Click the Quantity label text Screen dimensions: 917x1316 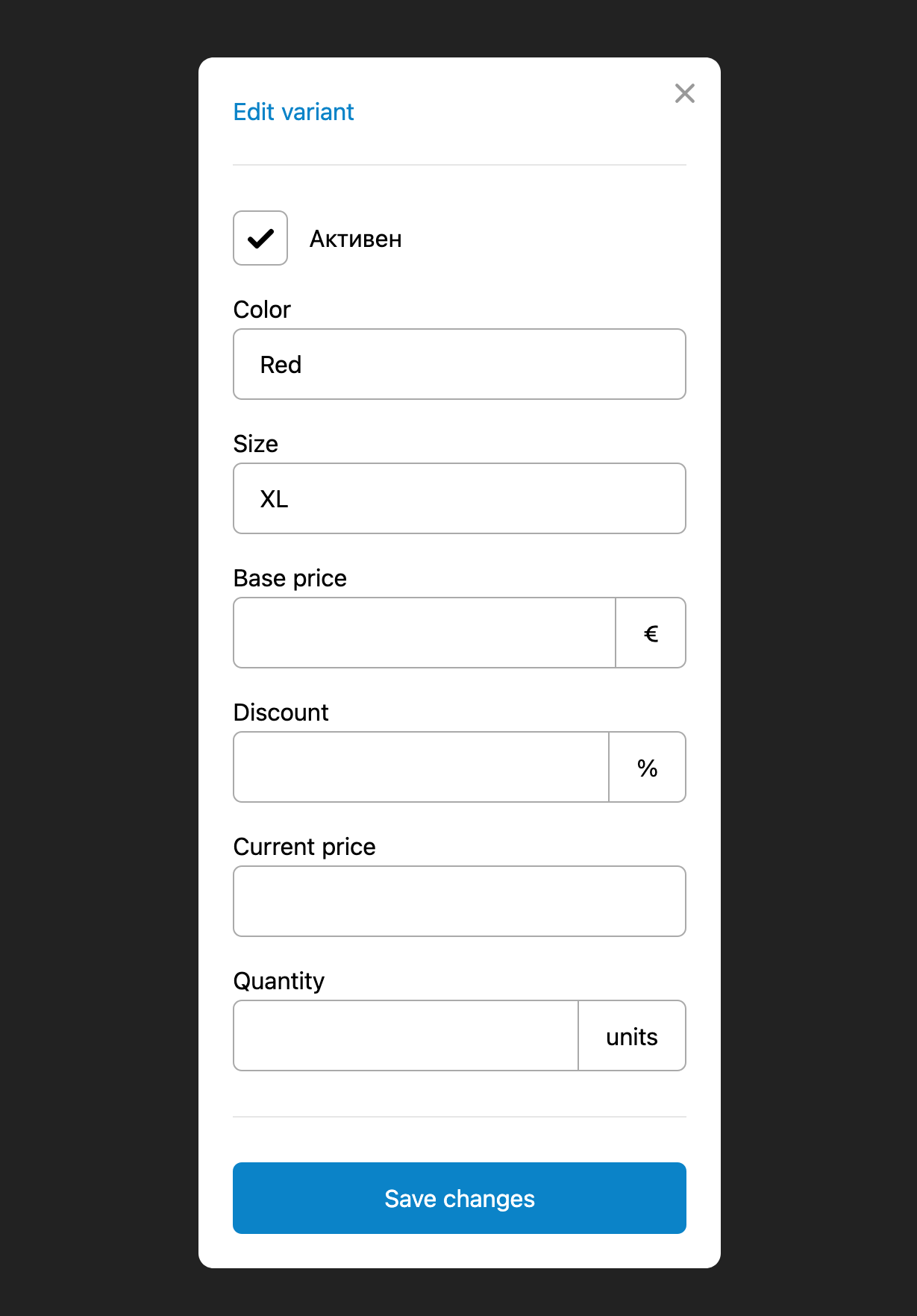[x=279, y=981]
